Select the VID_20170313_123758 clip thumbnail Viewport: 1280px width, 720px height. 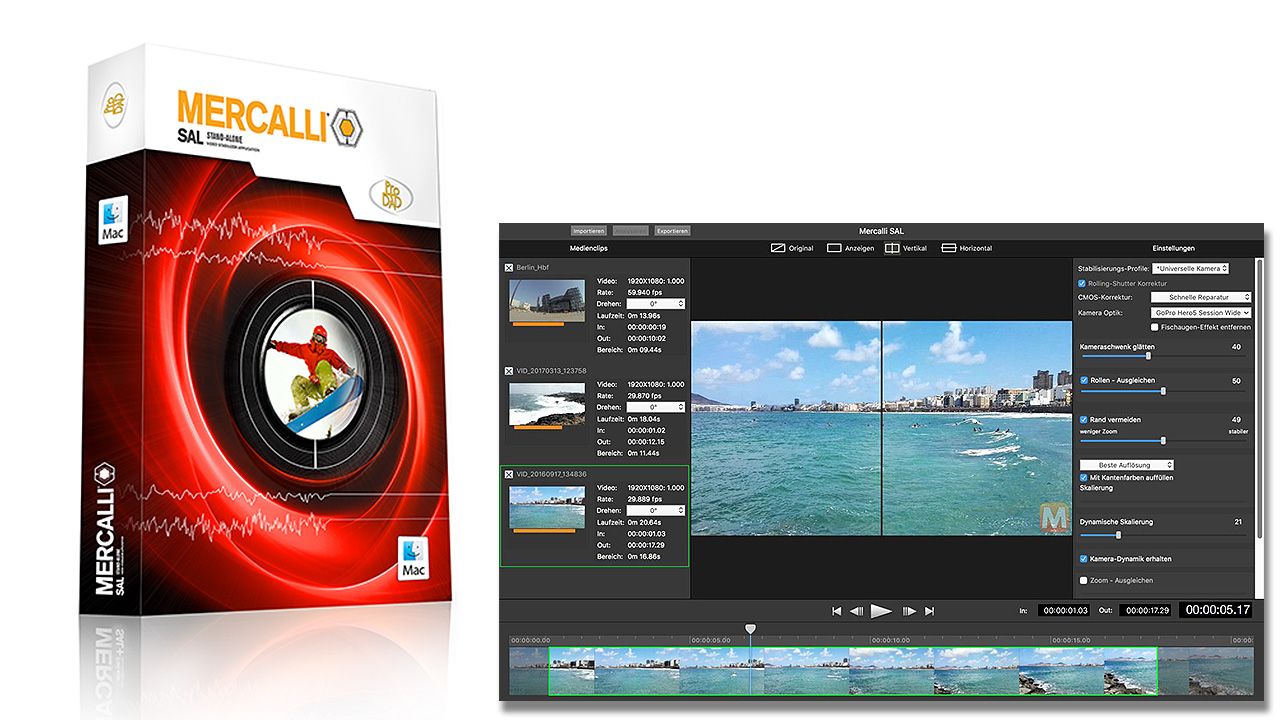(546, 404)
